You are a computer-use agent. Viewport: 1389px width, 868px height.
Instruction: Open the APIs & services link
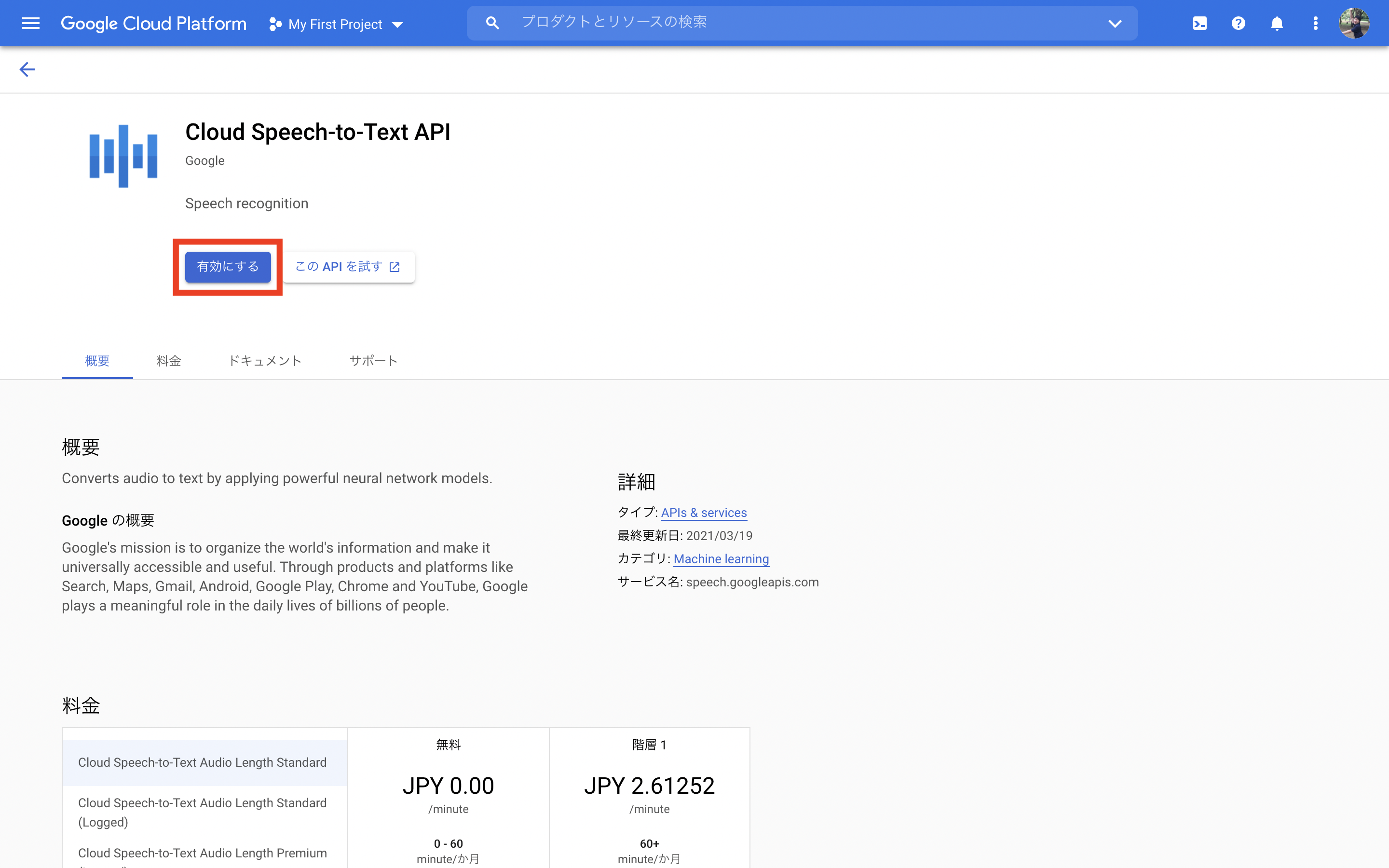coord(704,513)
